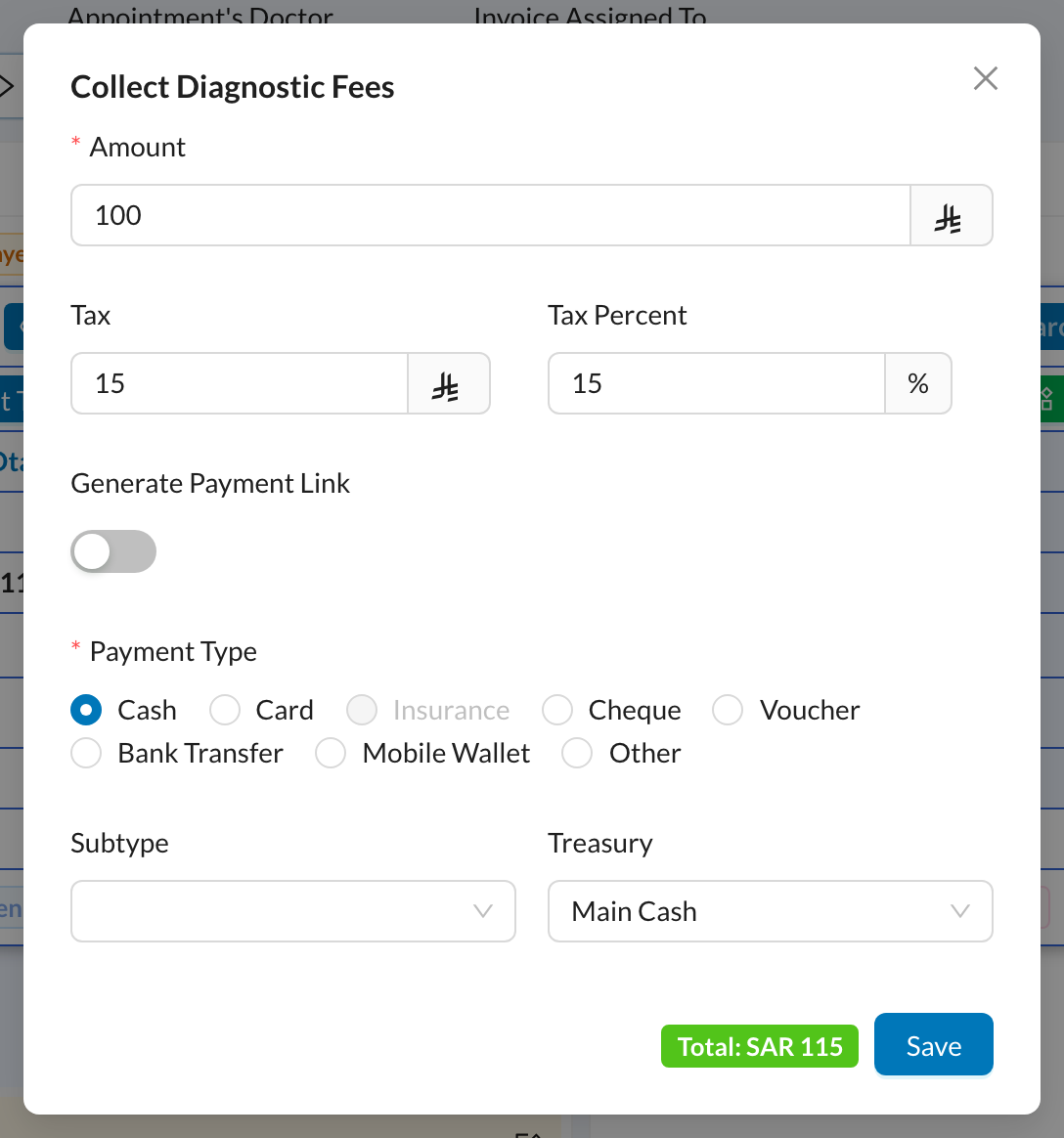Enable the Generate Payment Link switch
This screenshot has width=1064, height=1138.
click(113, 551)
